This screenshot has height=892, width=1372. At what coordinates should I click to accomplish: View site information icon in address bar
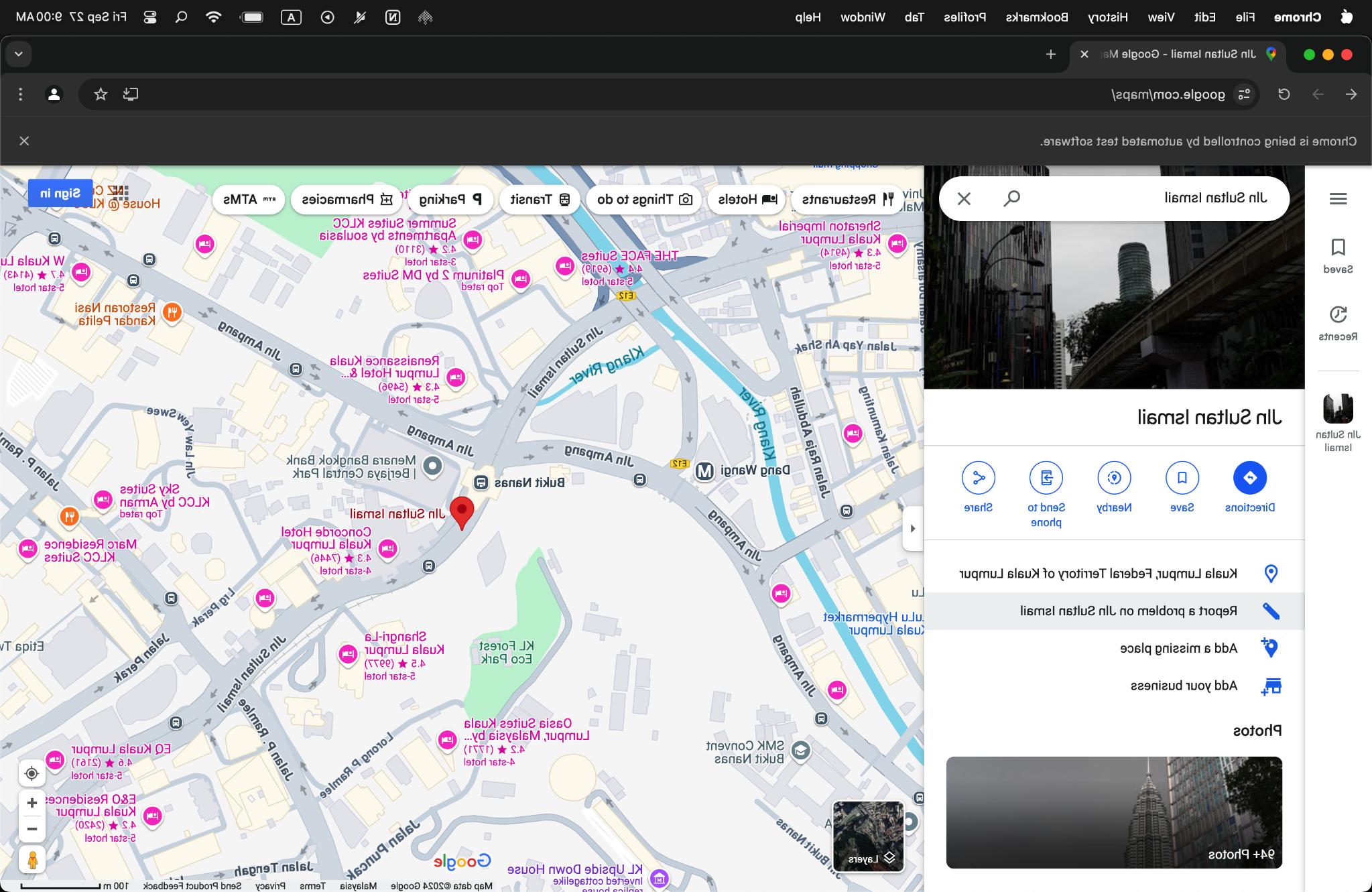coord(1244,94)
